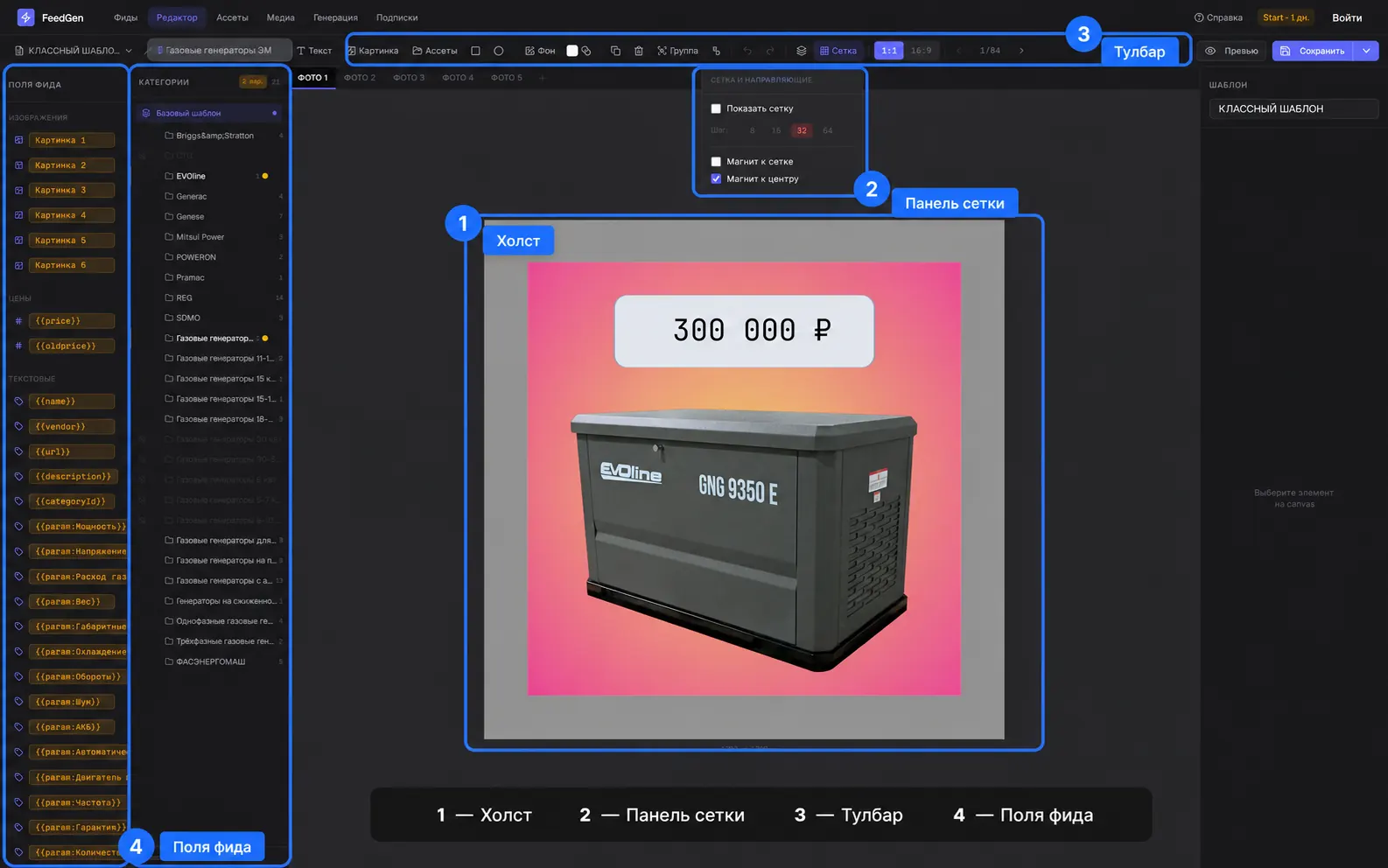Click the white background color swatch
Viewport: 1388px width, 868px height.
[572, 51]
